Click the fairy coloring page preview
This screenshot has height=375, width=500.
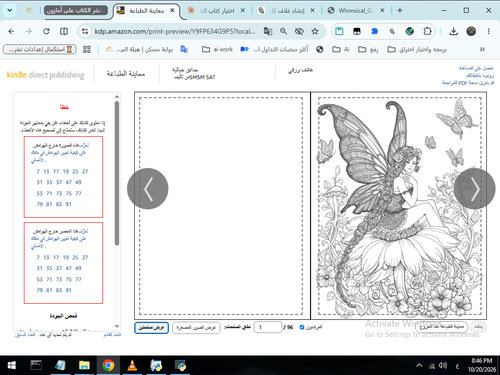coord(398,206)
